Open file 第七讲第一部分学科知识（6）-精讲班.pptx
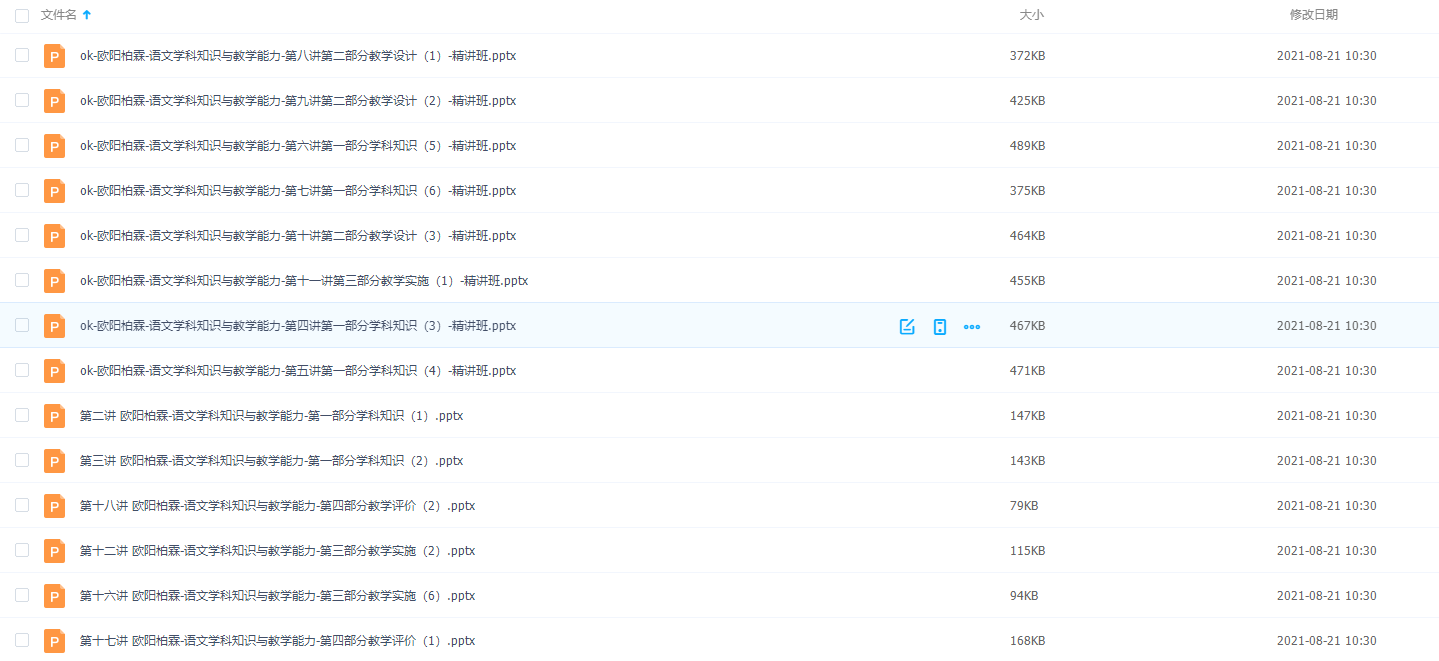Screen dimensions: 1439x661 tap(298, 191)
